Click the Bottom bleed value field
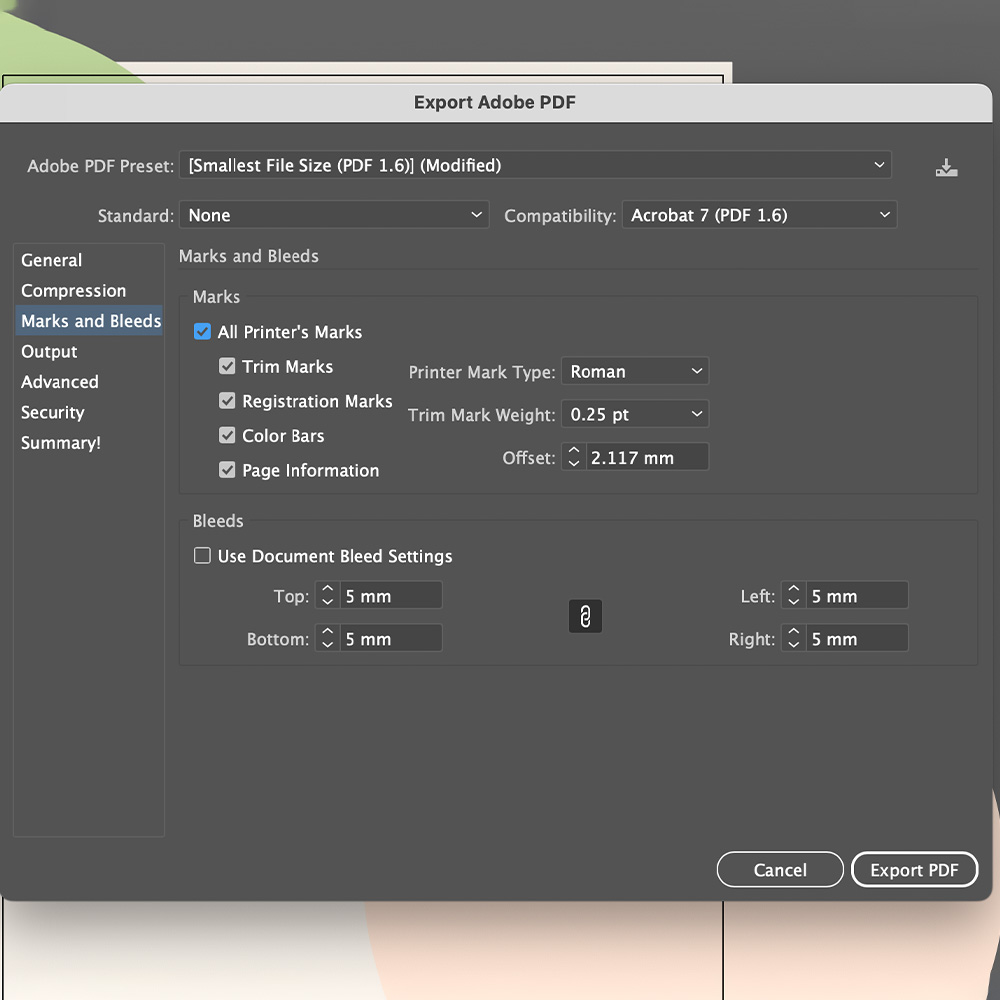The width and height of the screenshot is (1000, 1000). [390, 638]
